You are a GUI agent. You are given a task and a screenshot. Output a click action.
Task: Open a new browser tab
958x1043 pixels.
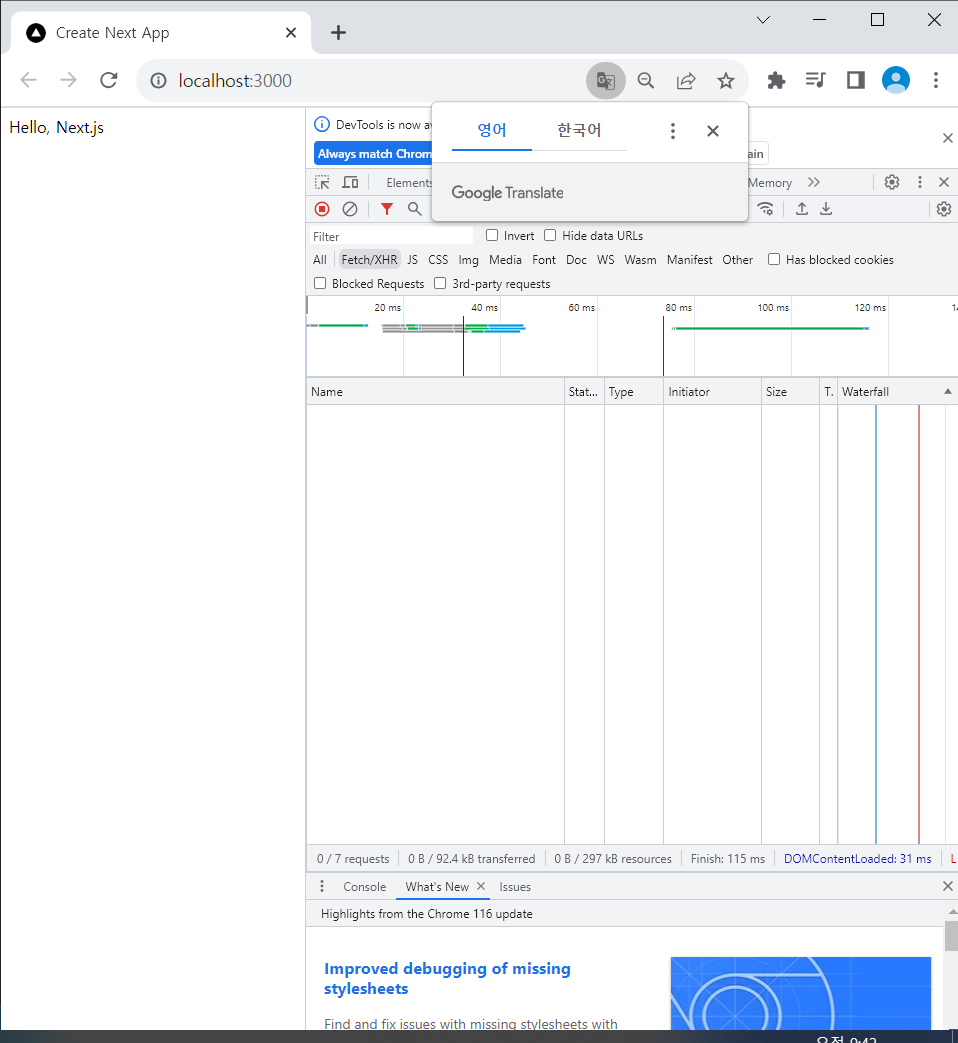pos(338,33)
